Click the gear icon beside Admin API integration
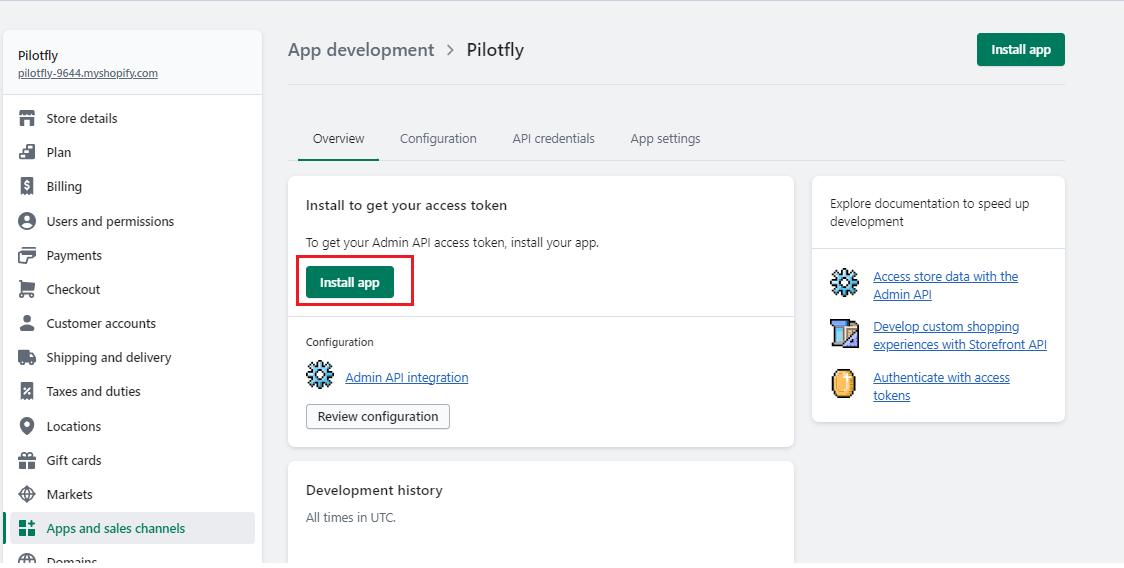This screenshot has width=1124, height=568. (320, 376)
